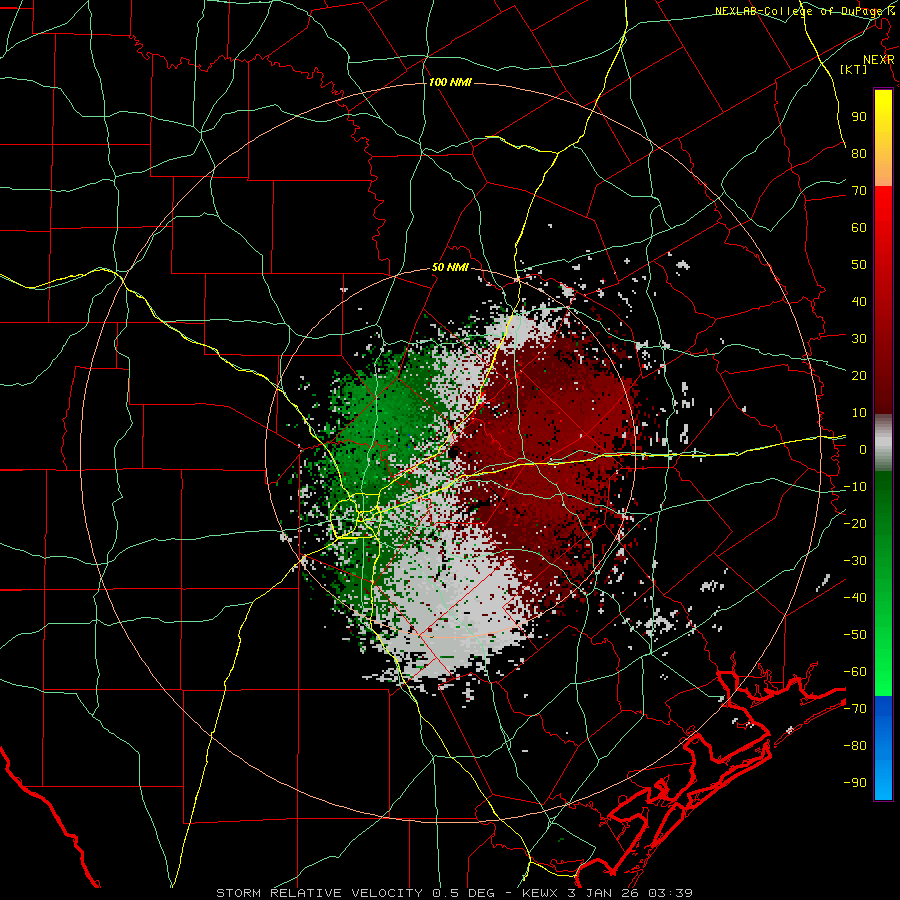
Task: Click the 60 value on velocity scale
Action: click(859, 227)
